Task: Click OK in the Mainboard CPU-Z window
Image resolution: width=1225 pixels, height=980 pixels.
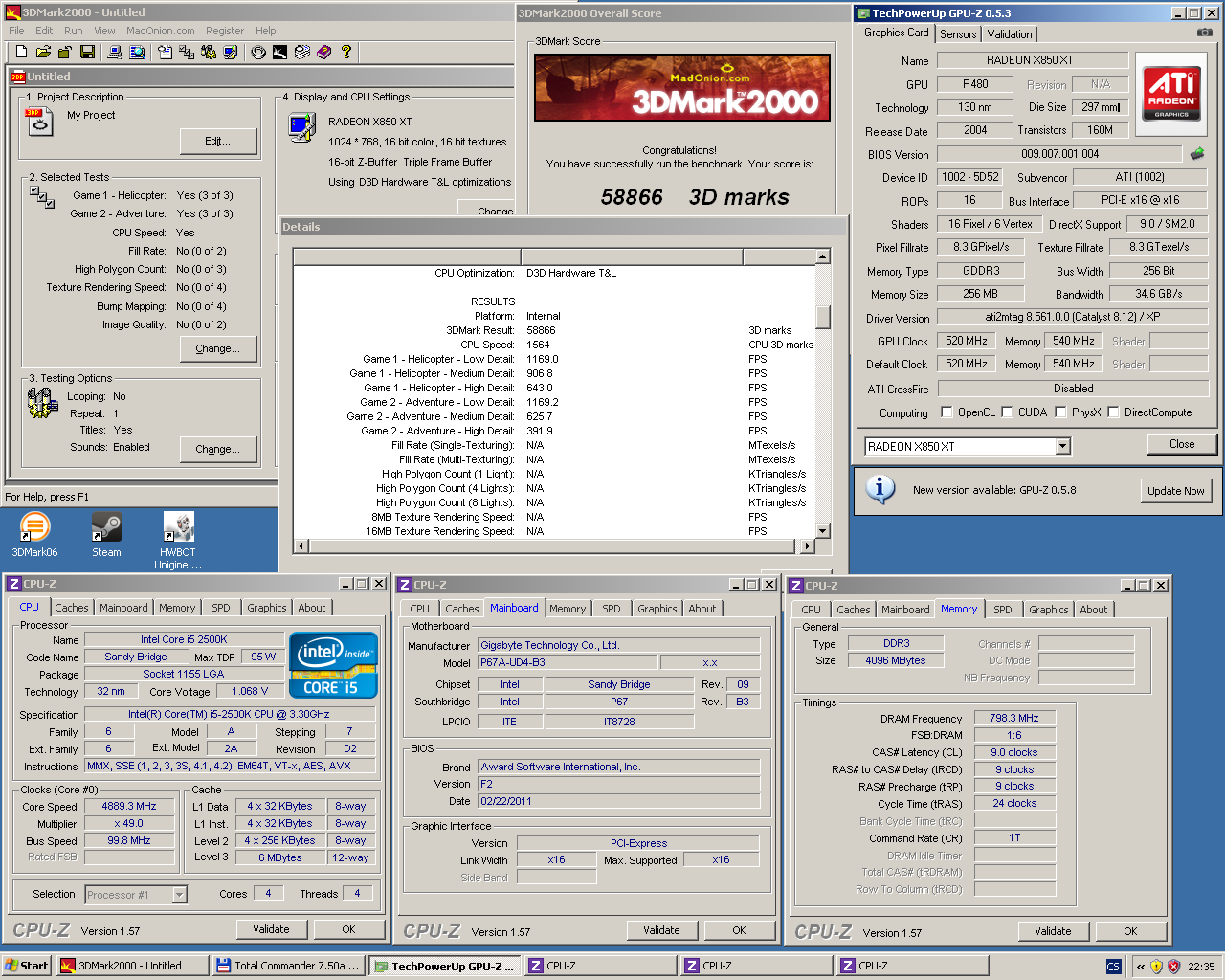Action: (739, 930)
